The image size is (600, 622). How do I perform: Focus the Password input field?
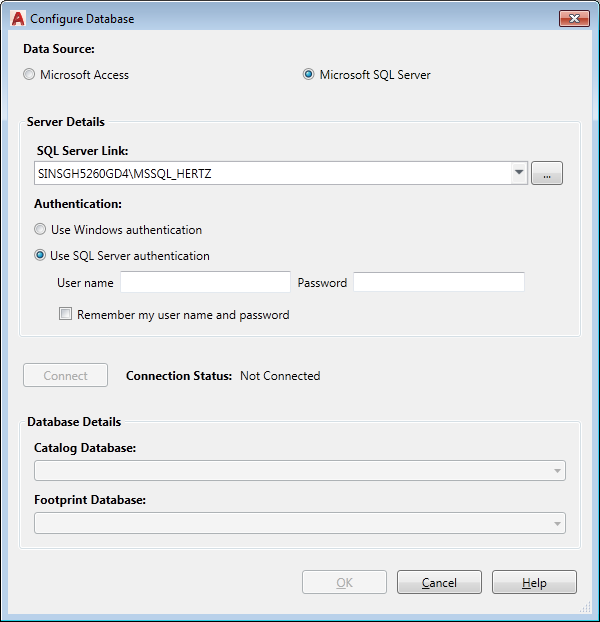click(x=439, y=282)
